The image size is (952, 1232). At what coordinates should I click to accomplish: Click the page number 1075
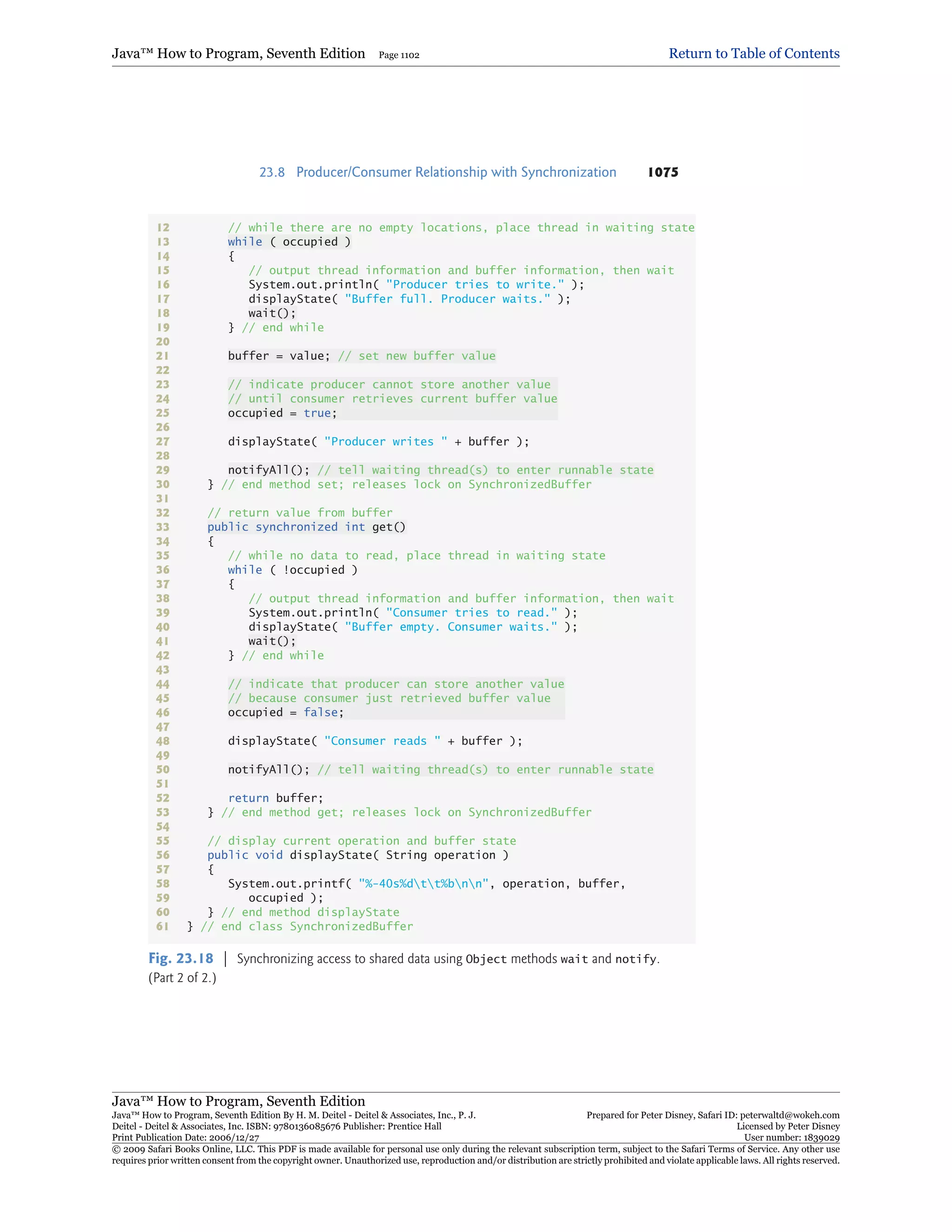pyautogui.click(x=663, y=172)
